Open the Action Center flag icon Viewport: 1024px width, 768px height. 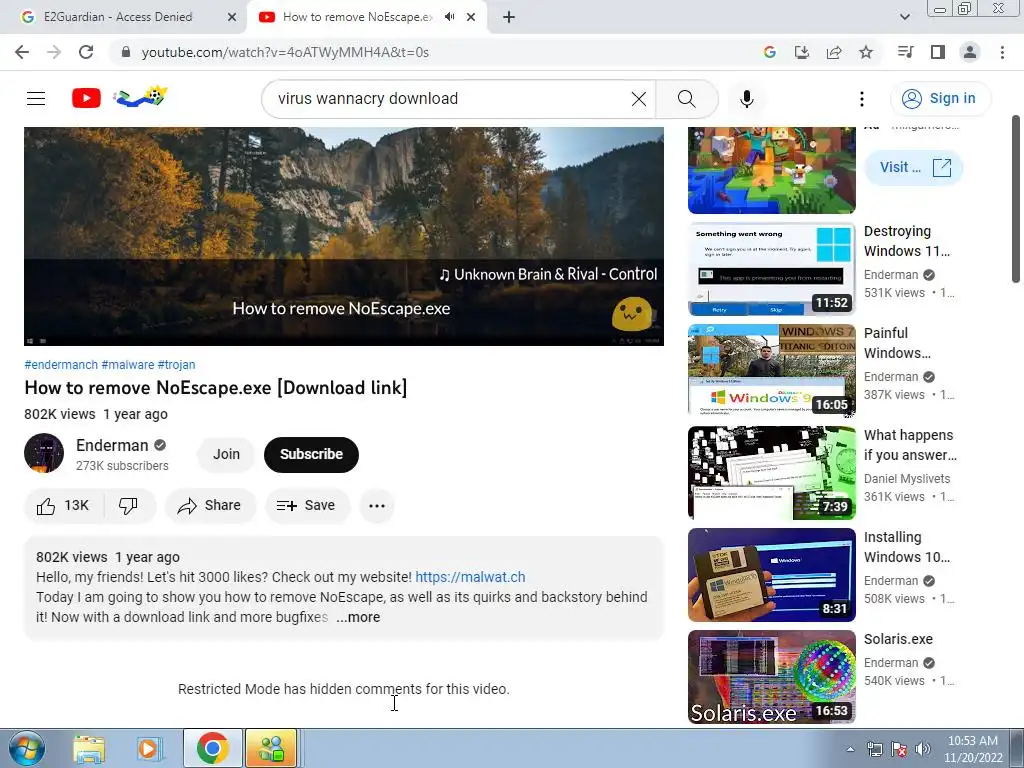pos(899,749)
